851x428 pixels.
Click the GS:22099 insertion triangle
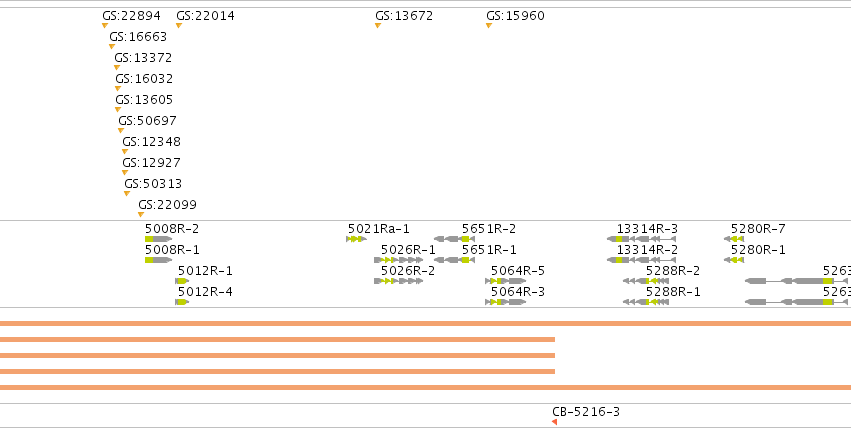(x=141, y=215)
